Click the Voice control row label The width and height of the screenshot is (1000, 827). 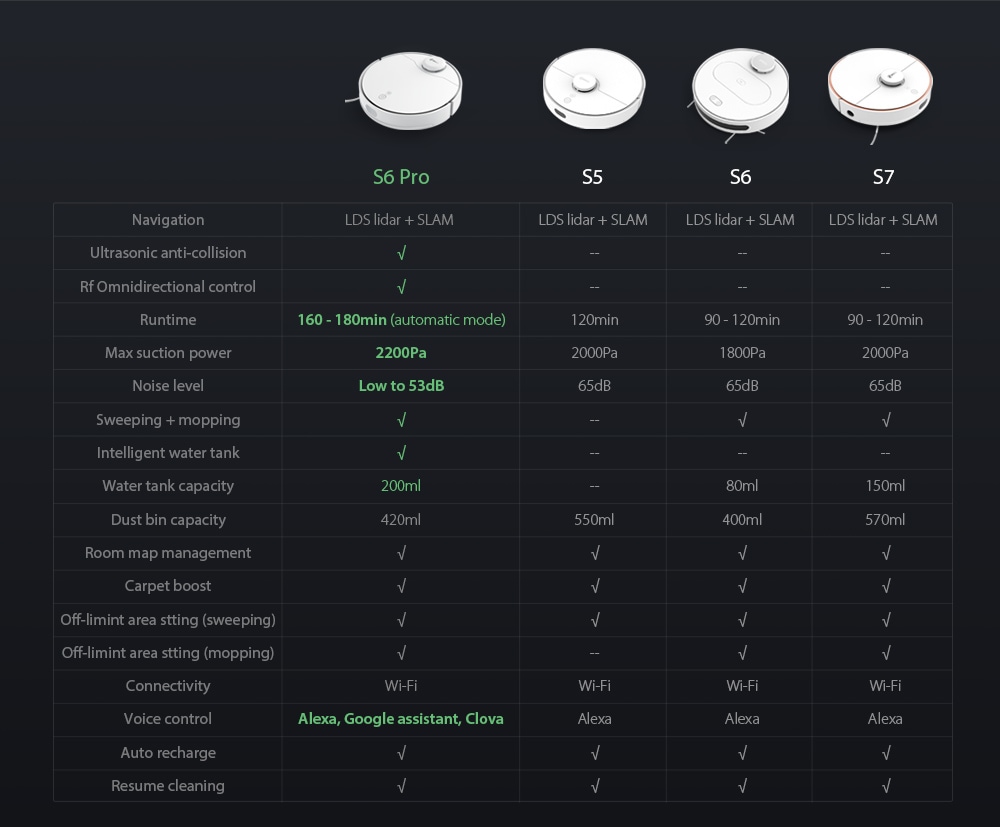(x=168, y=719)
